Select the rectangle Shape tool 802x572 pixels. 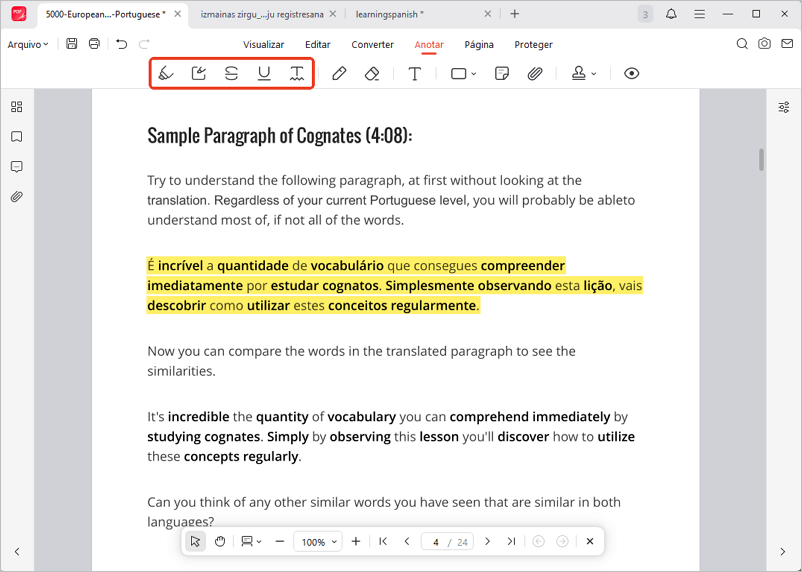pos(459,74)
